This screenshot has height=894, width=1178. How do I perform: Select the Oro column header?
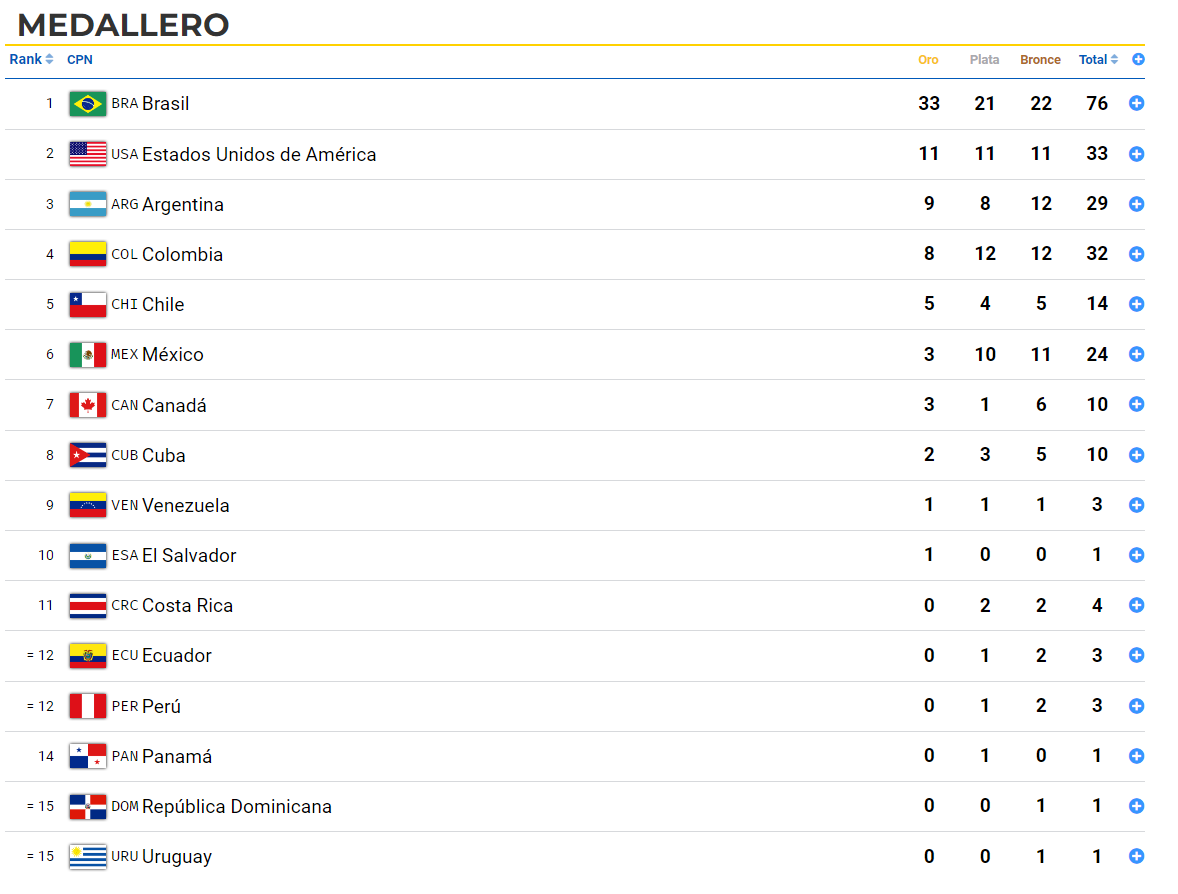928,60
